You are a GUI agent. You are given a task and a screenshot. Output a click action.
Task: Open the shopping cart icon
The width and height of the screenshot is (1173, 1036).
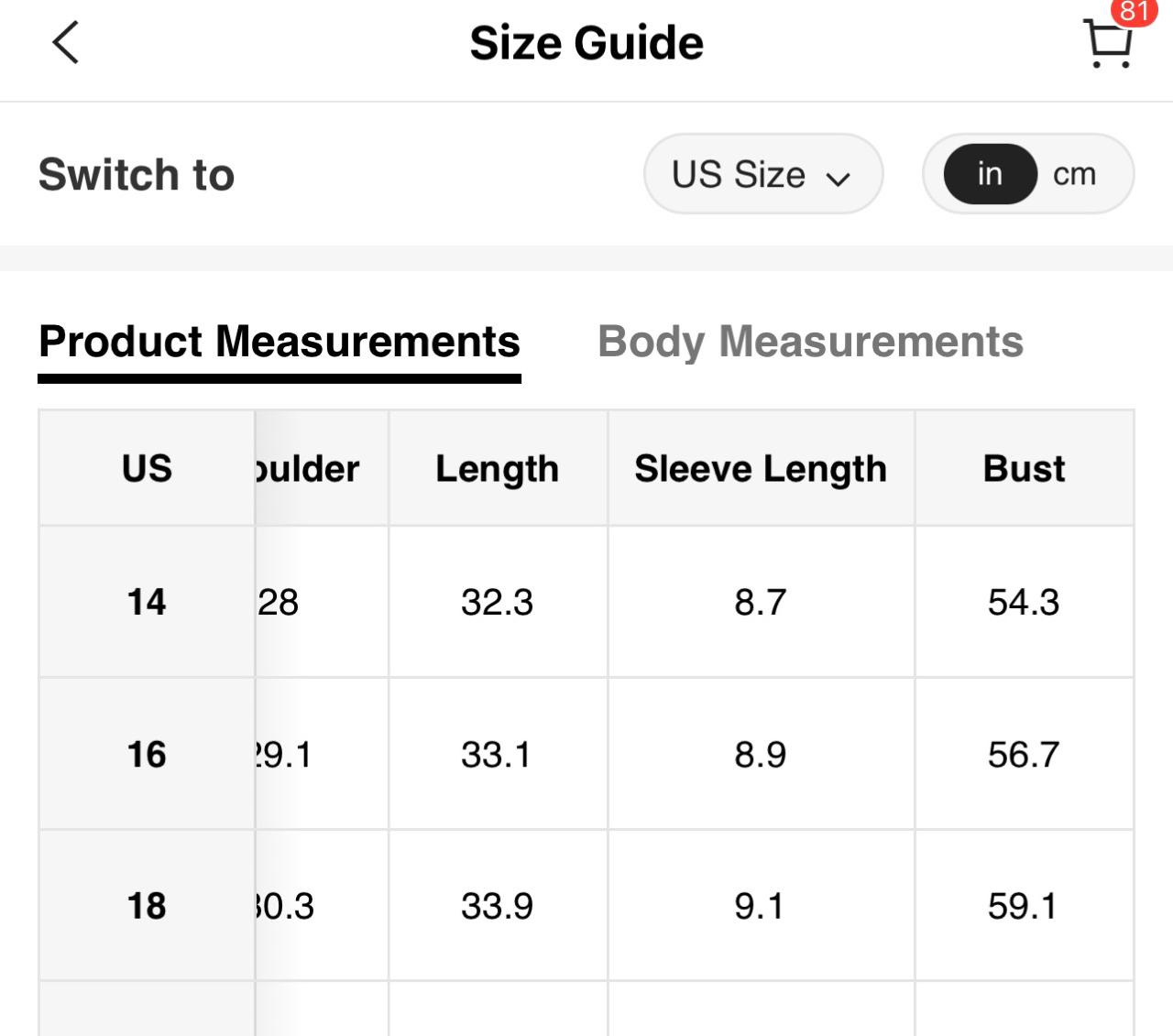(x=1108, y=46)
